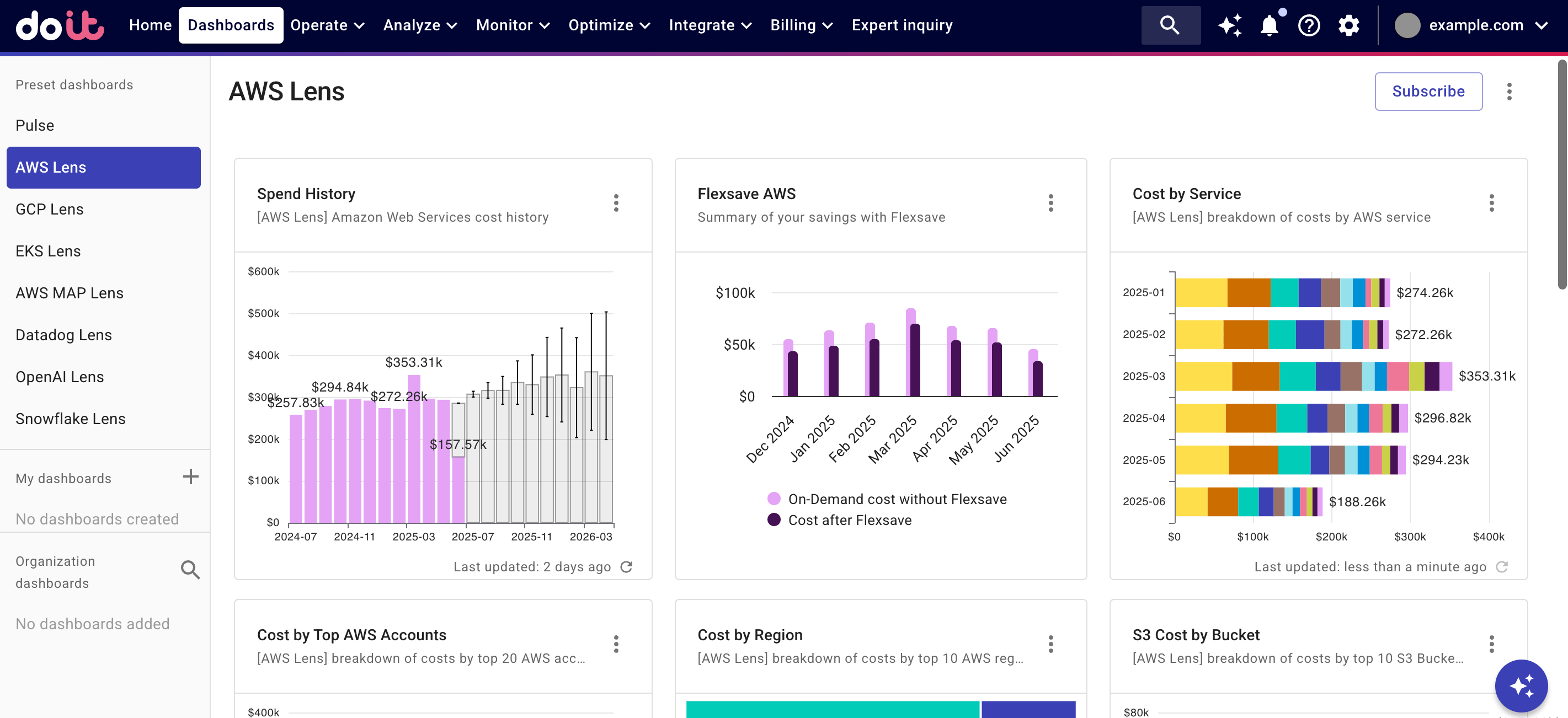
Task: Open the example.com account dropdown
Action: tap(1471, 25)
